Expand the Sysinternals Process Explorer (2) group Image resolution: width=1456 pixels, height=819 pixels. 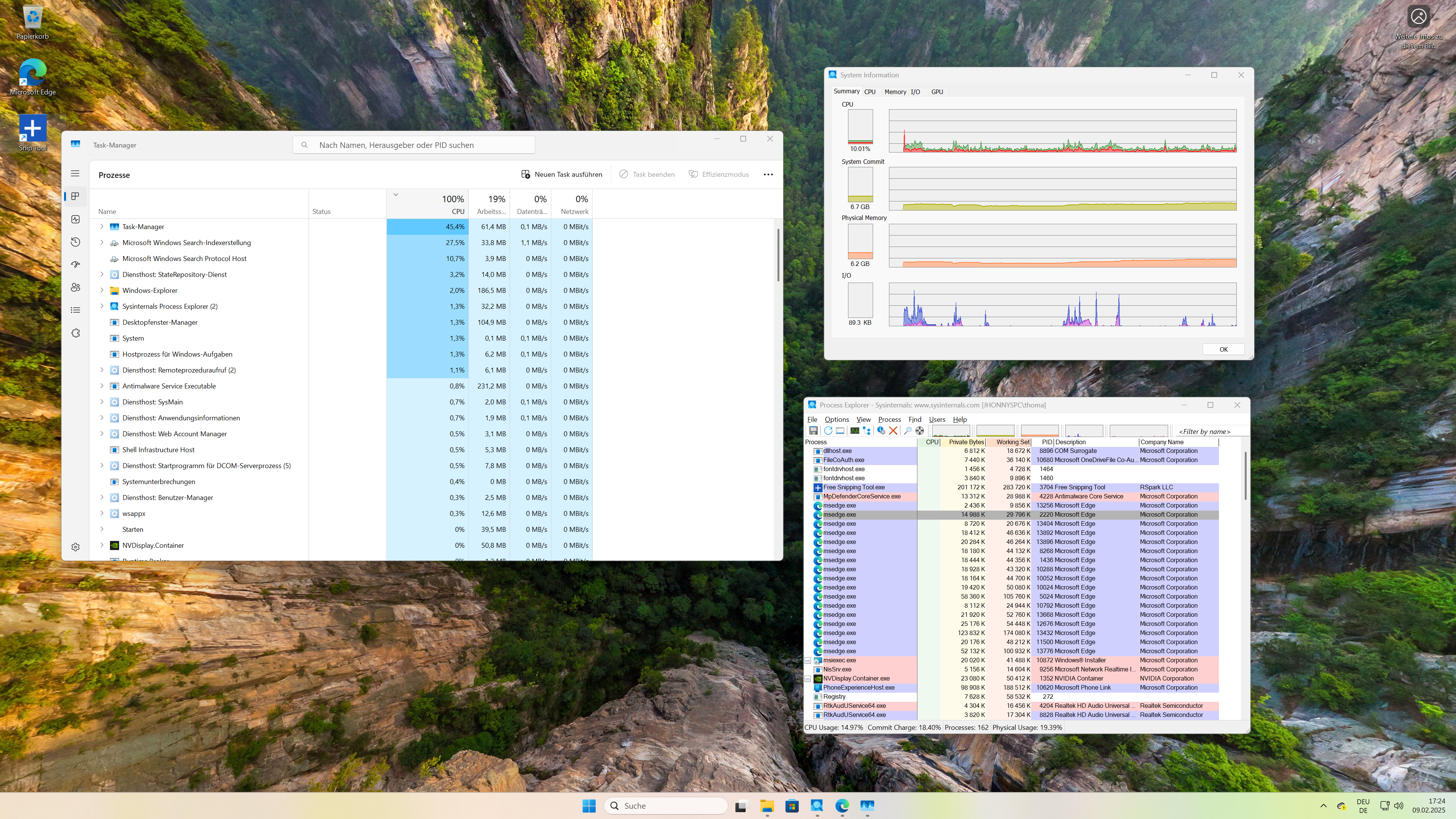coord(102,307)
